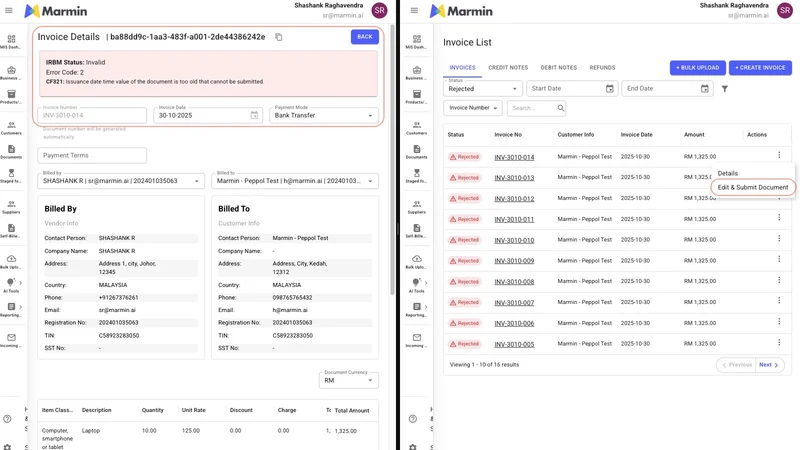The image size is (800, 450).
Task: Expand AI Tools in Invoice List sidebar
Action: coord(426,283)
